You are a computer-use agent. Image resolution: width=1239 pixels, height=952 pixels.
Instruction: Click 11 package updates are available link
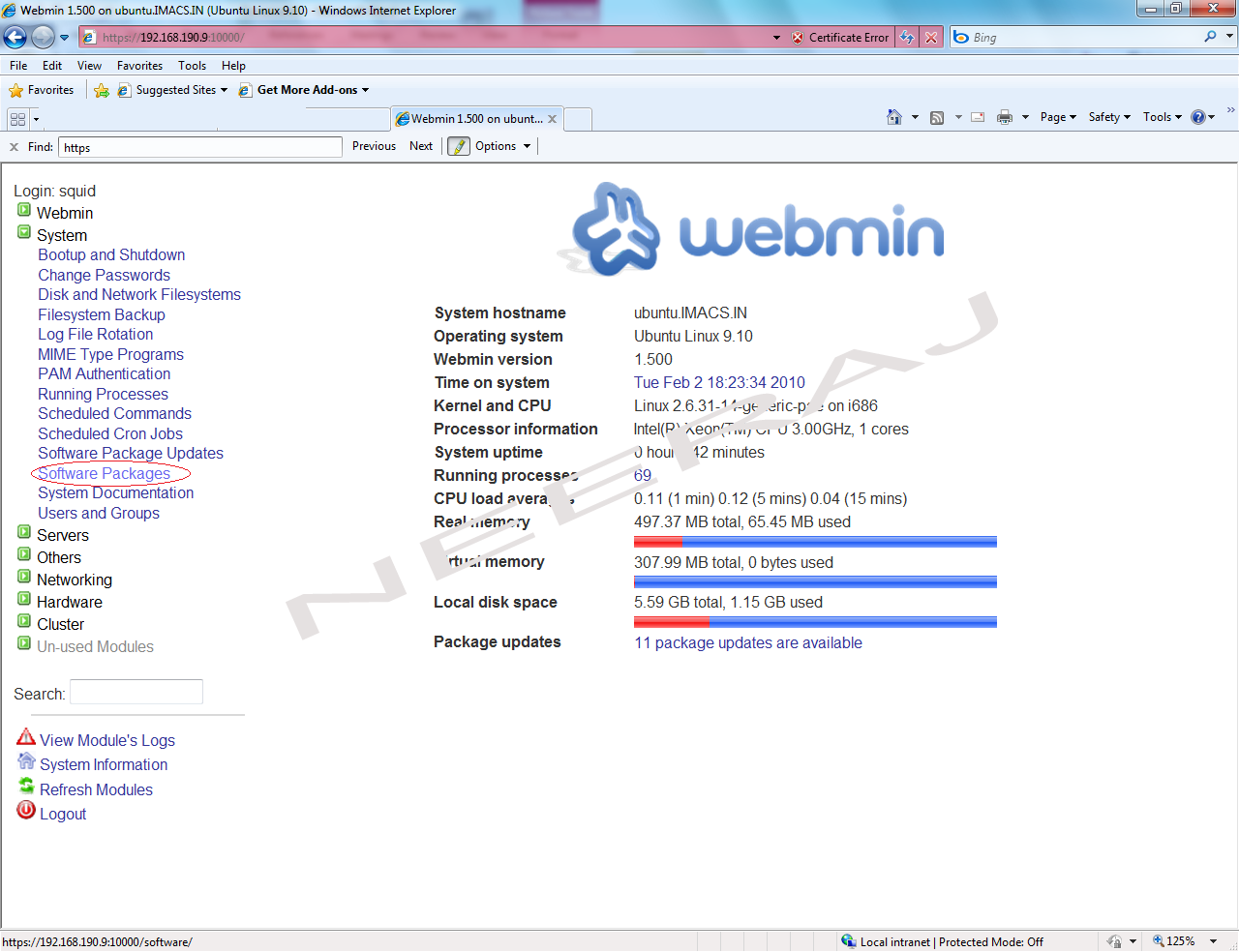point(748,643)
